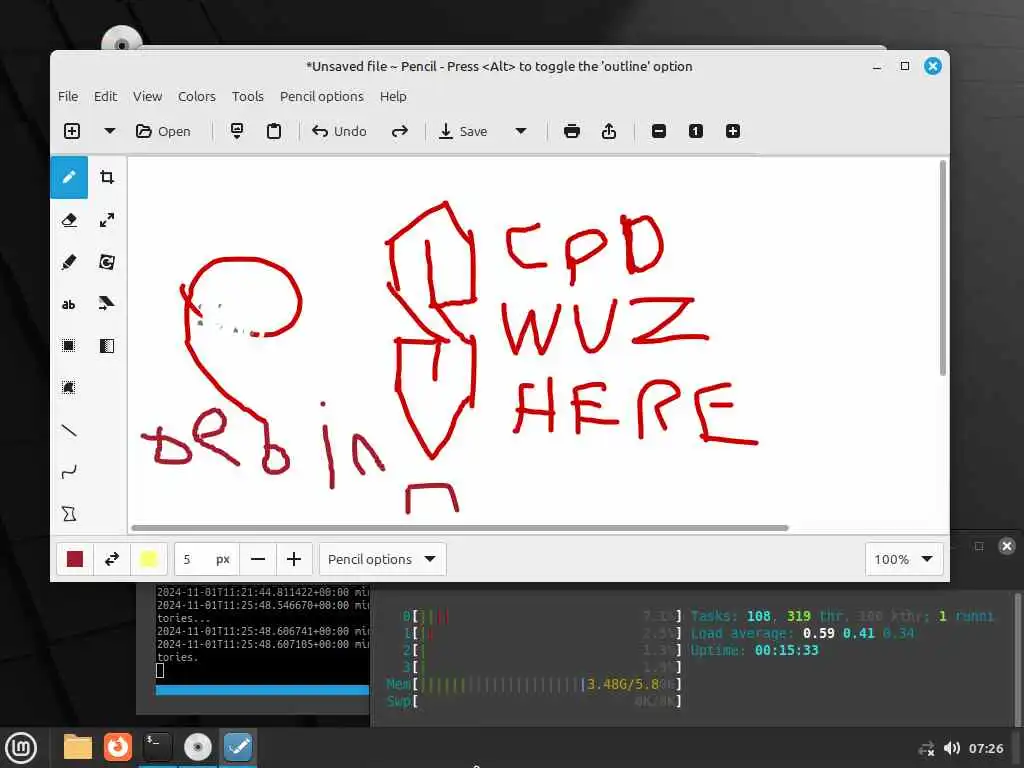This screenshot has height=768, width=1024.
Task: Redo with the forward arrow icon
Action: click(x=400, y=131)
